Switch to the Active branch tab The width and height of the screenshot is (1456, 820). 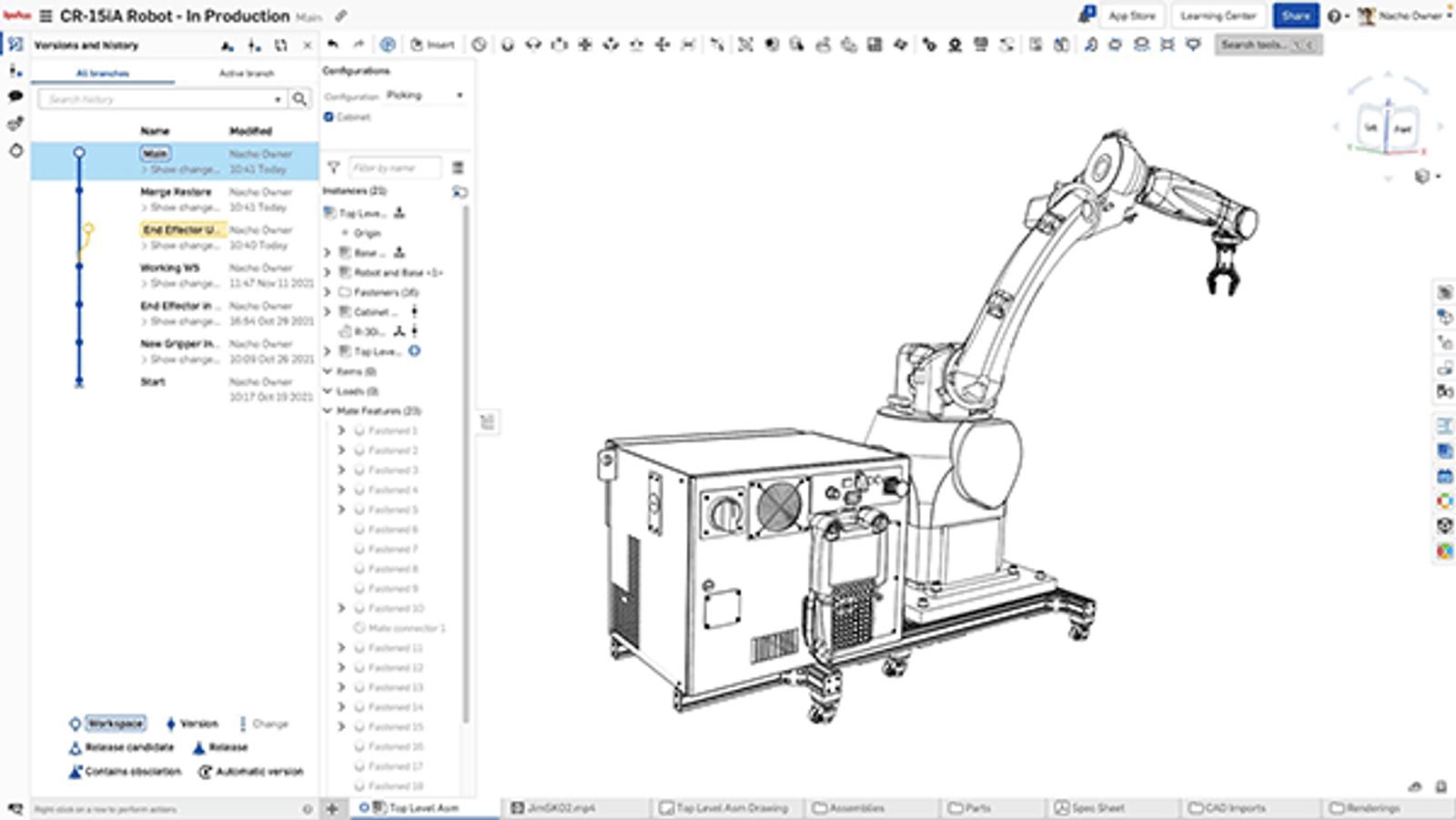pos(246,73)
